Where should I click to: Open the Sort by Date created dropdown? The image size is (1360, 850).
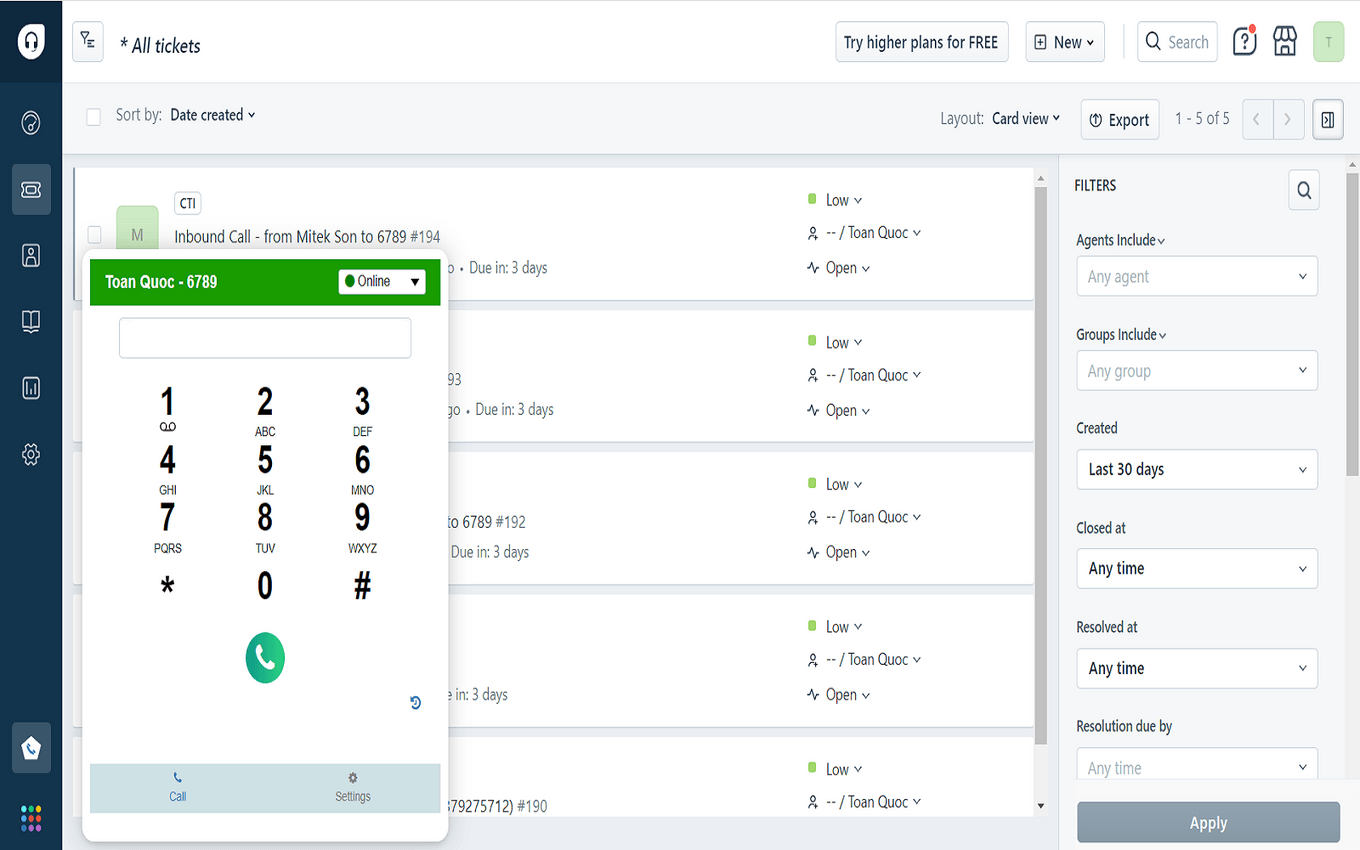(x=213, y=115)
